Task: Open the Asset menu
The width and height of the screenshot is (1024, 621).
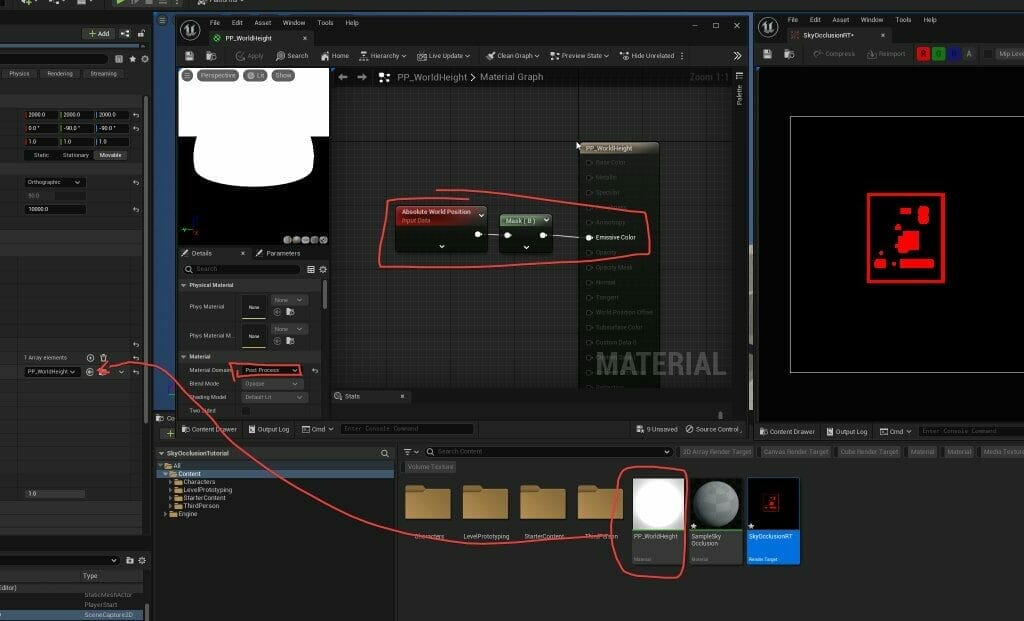Action: tap(263, 22)
